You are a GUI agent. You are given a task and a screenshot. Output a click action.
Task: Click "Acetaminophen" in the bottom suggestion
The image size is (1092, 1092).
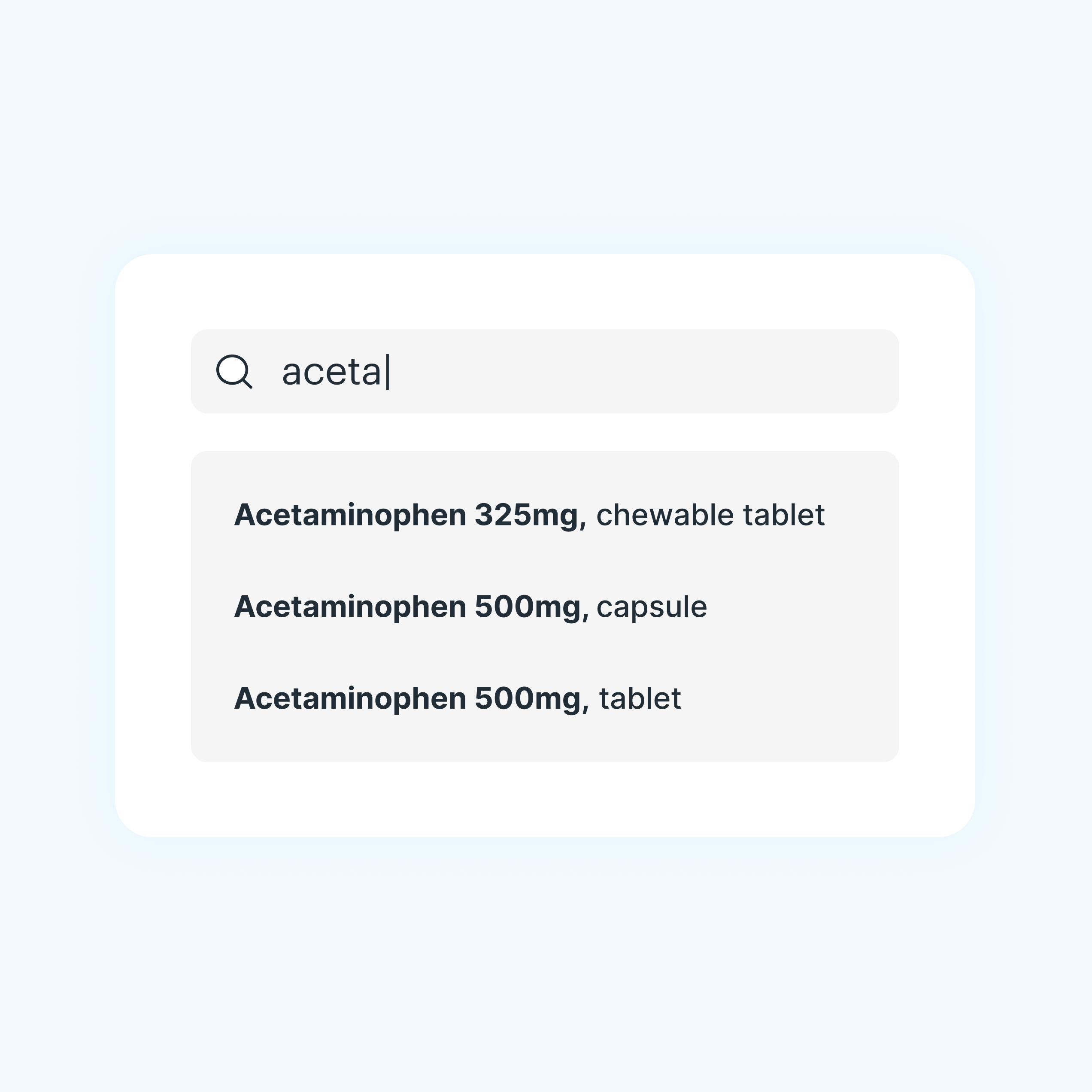click(350, 698)
